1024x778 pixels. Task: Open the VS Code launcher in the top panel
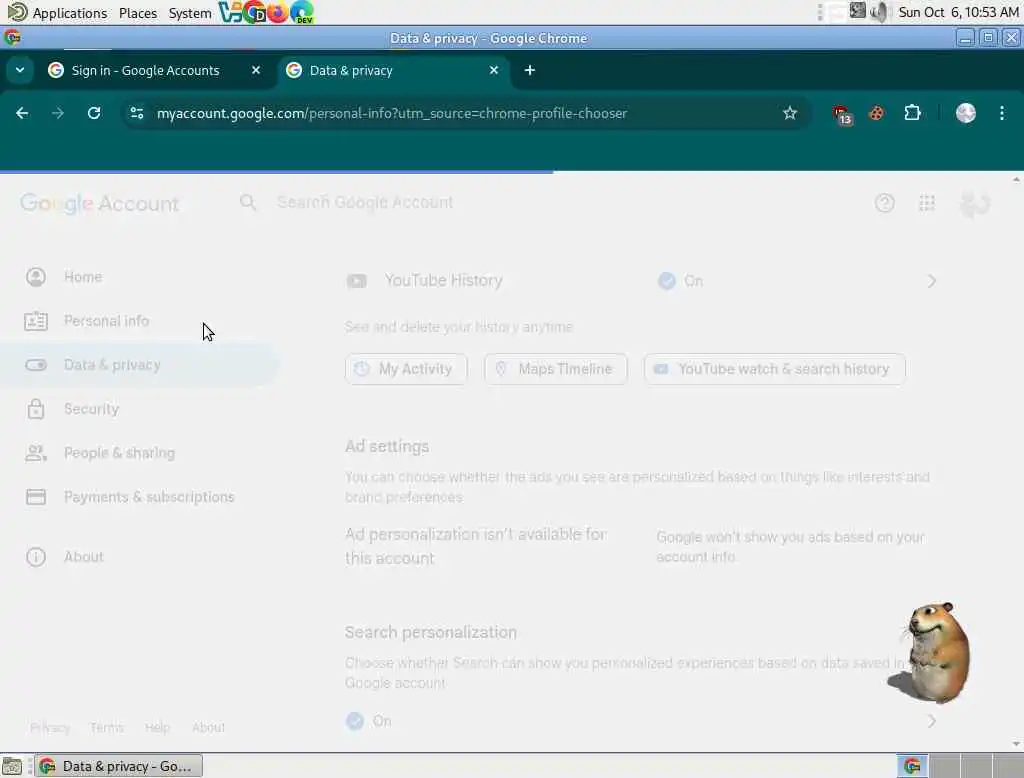pos(230,12)
